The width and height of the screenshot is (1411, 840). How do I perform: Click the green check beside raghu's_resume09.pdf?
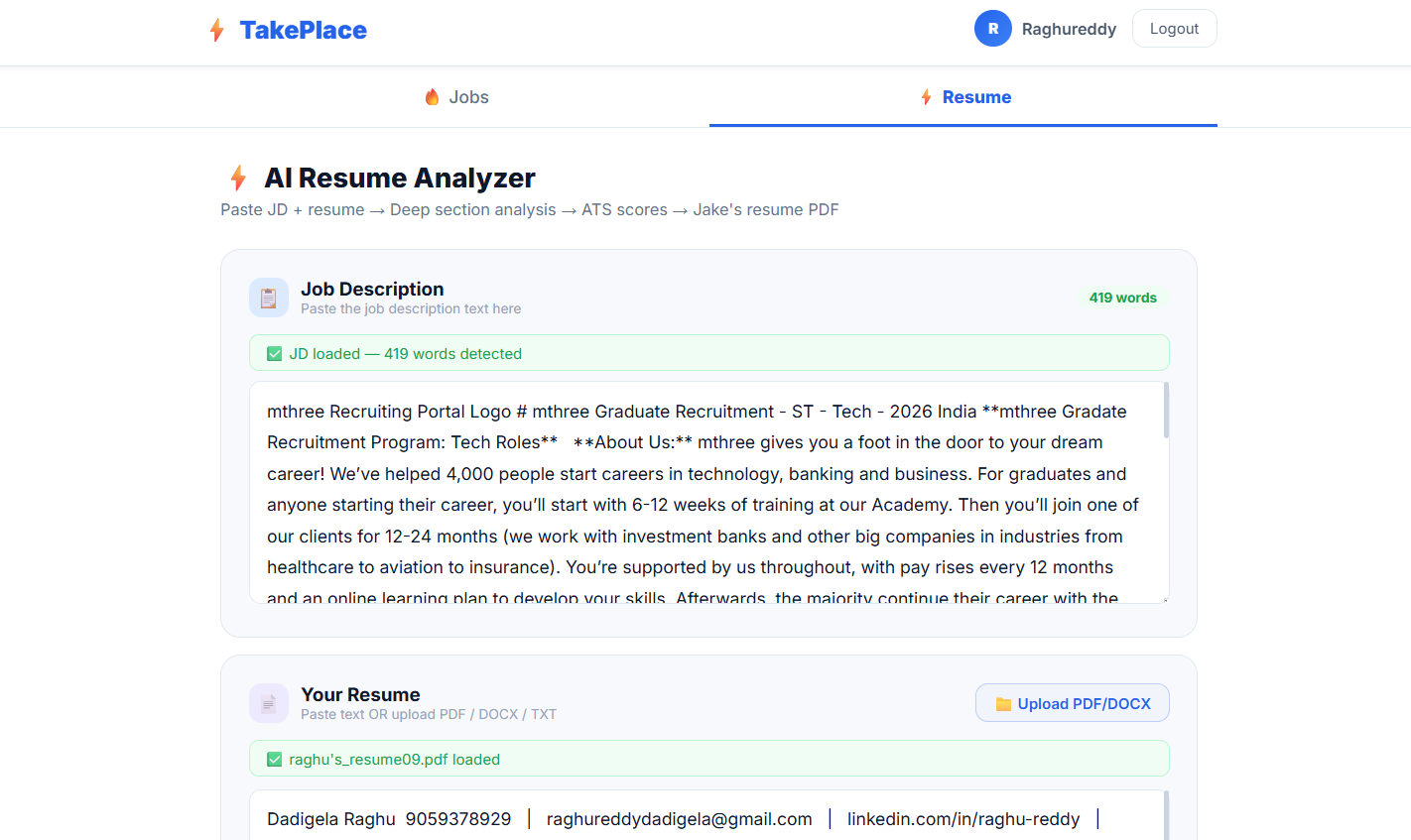point(275,759)
